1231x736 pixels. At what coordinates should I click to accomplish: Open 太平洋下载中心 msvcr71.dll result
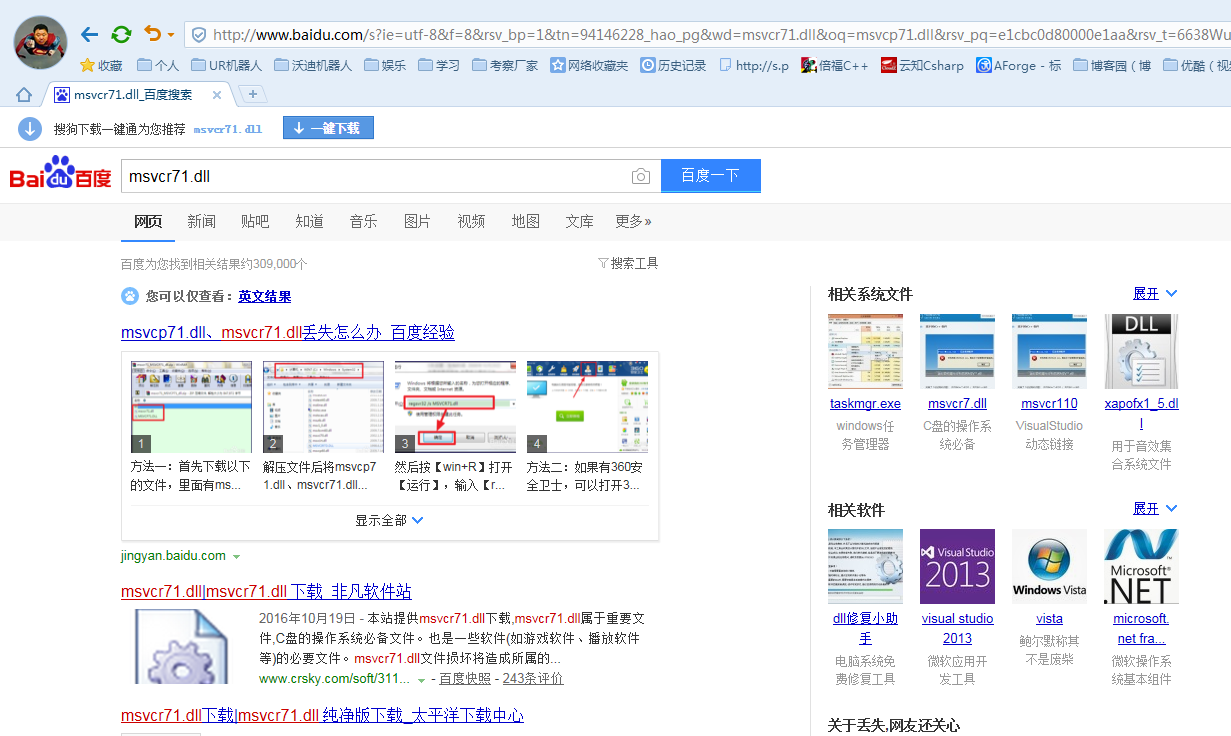point(322,715)
